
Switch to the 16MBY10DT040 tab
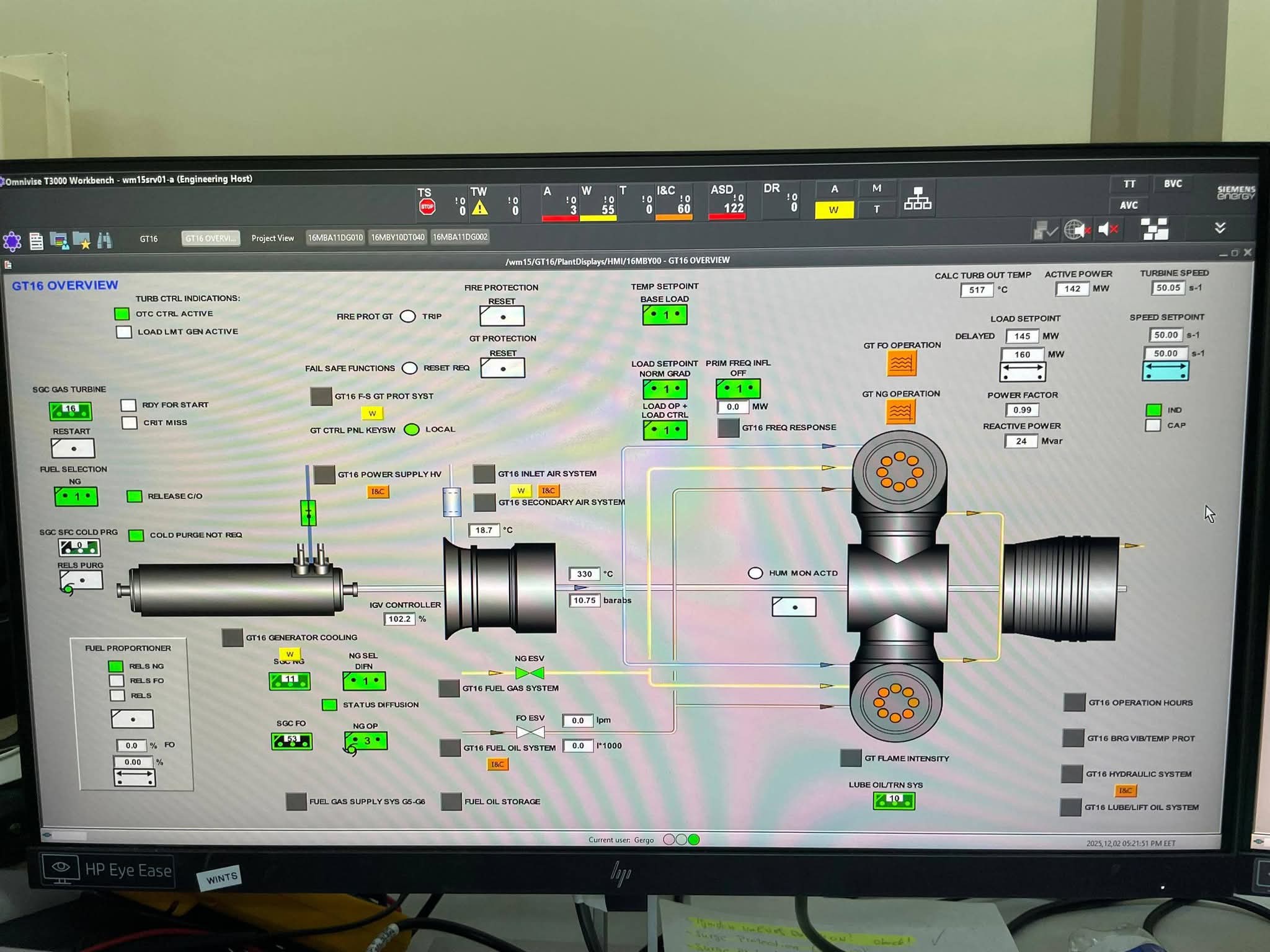tap(397, 237)
